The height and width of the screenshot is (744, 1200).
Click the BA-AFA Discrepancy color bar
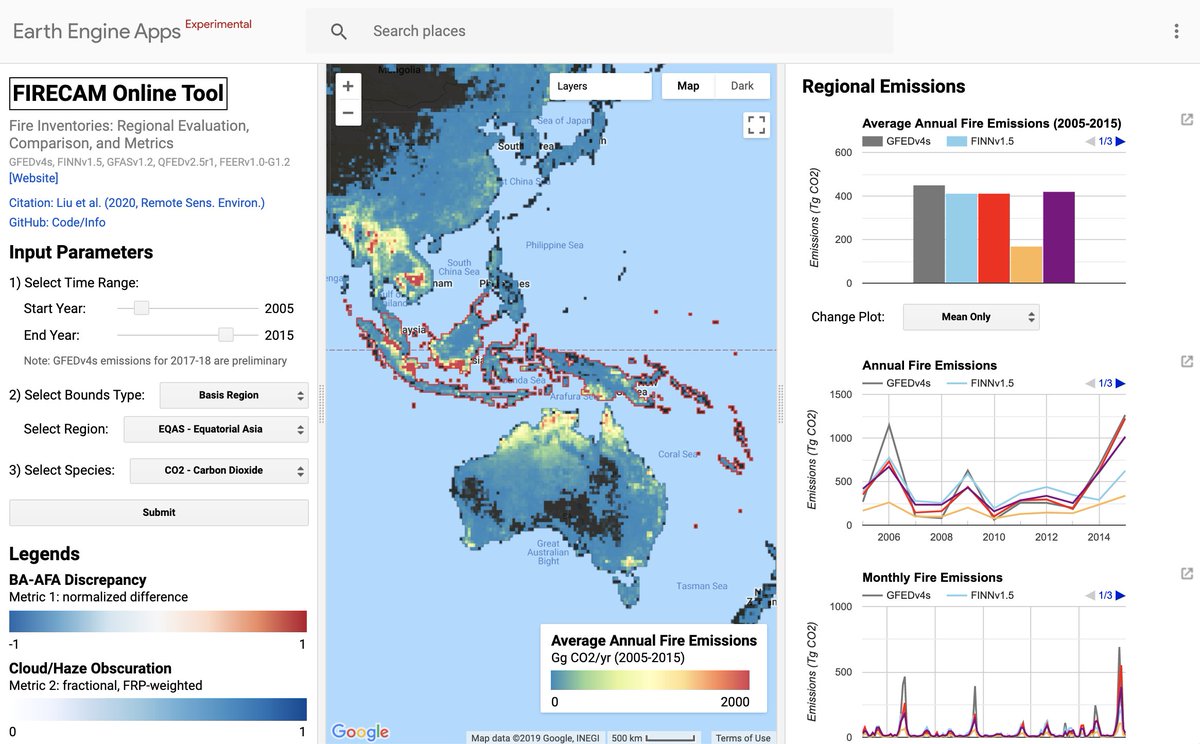tap(158, 621)
